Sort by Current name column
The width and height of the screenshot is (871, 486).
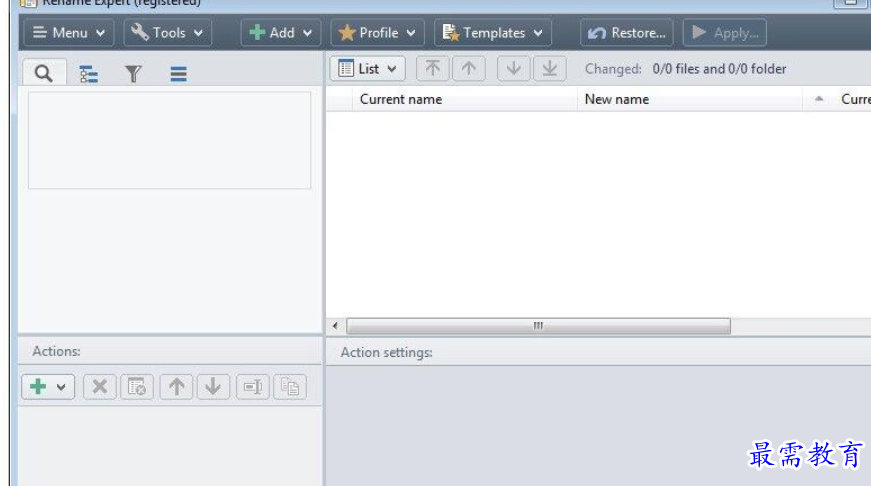(464, 99)
